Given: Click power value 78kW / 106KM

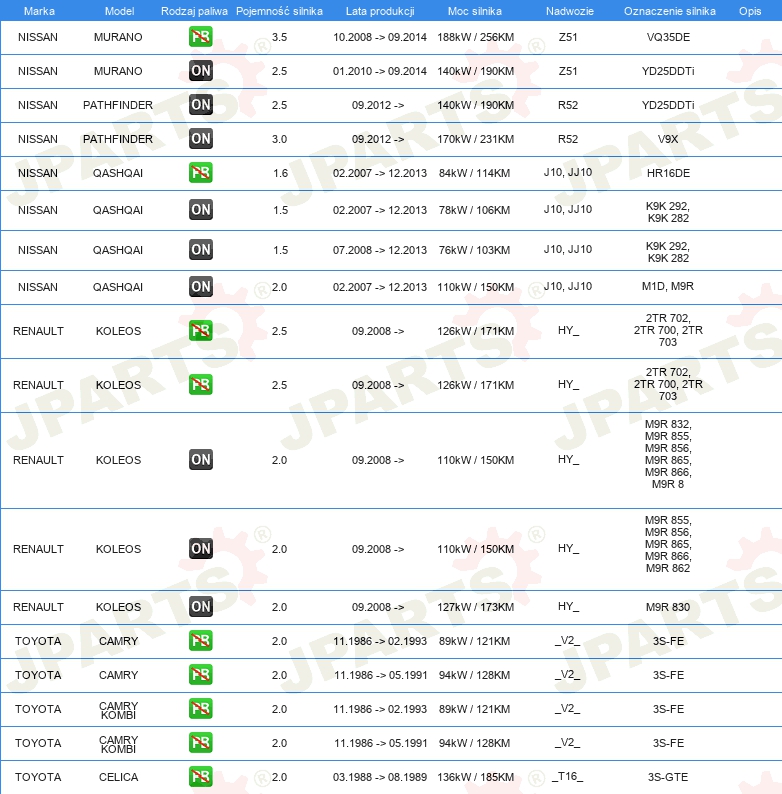Looking at the screenshot, I should pyautogui.click(x=475, y=210).
